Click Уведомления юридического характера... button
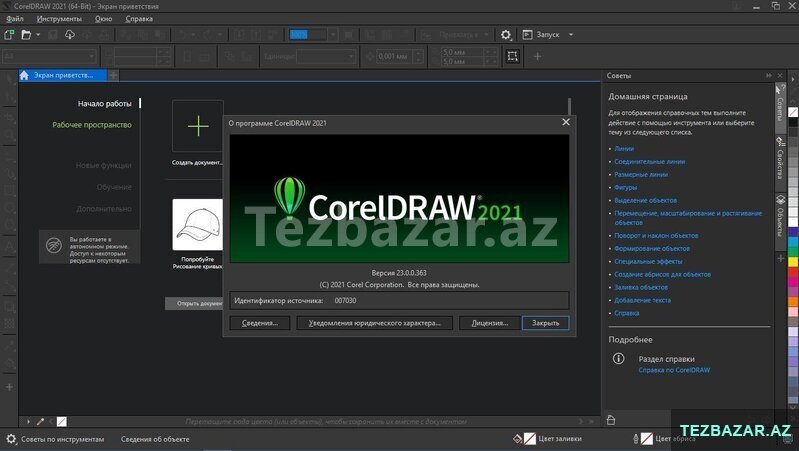This screenshot has height=451, width=799. coord(375,323)
